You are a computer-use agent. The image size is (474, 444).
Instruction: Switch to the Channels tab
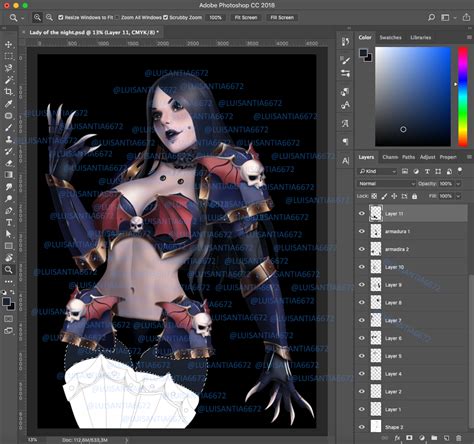(x=390, y=157)
